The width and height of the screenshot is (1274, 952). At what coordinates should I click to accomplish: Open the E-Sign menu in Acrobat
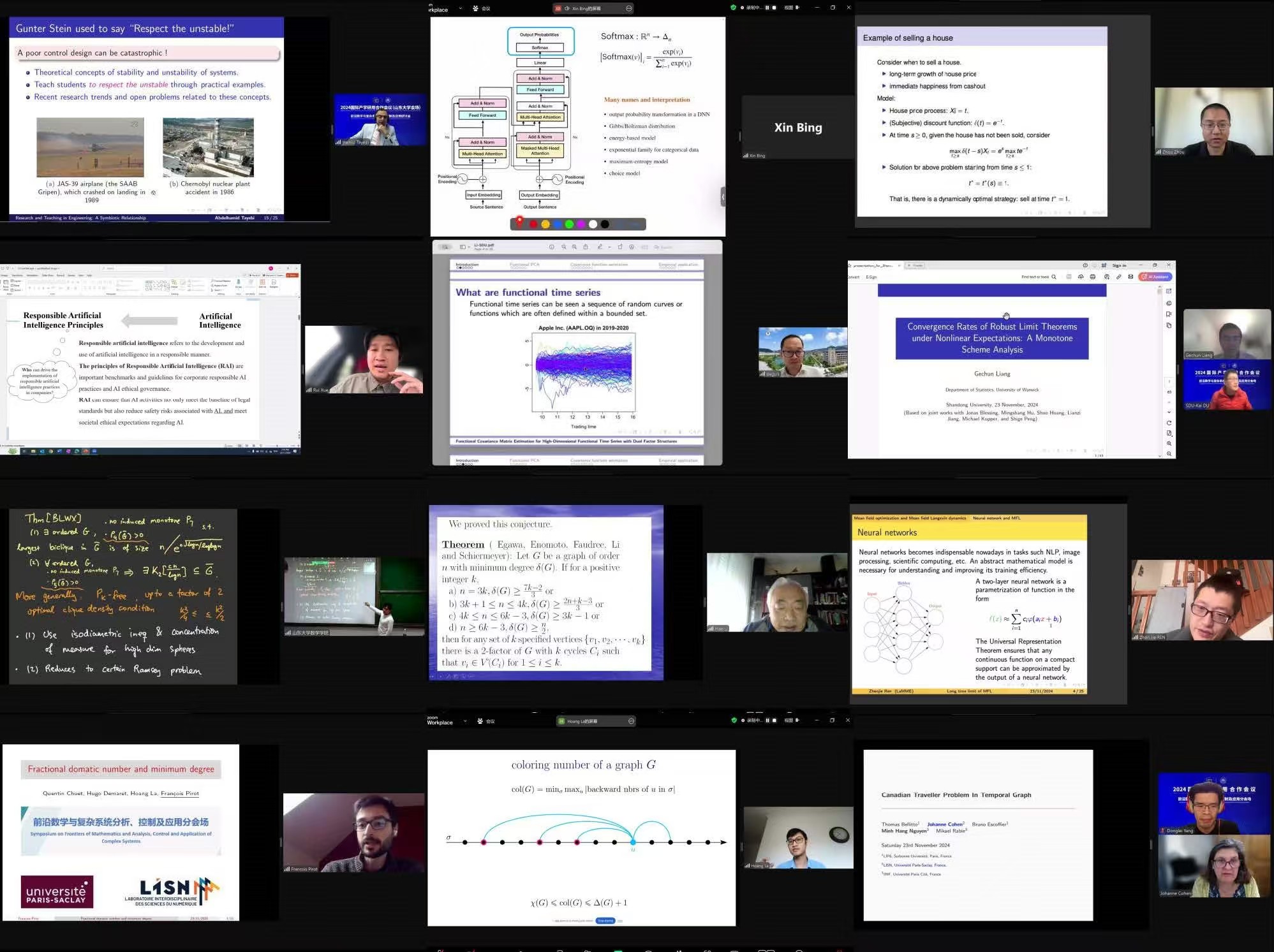(871, 277)
